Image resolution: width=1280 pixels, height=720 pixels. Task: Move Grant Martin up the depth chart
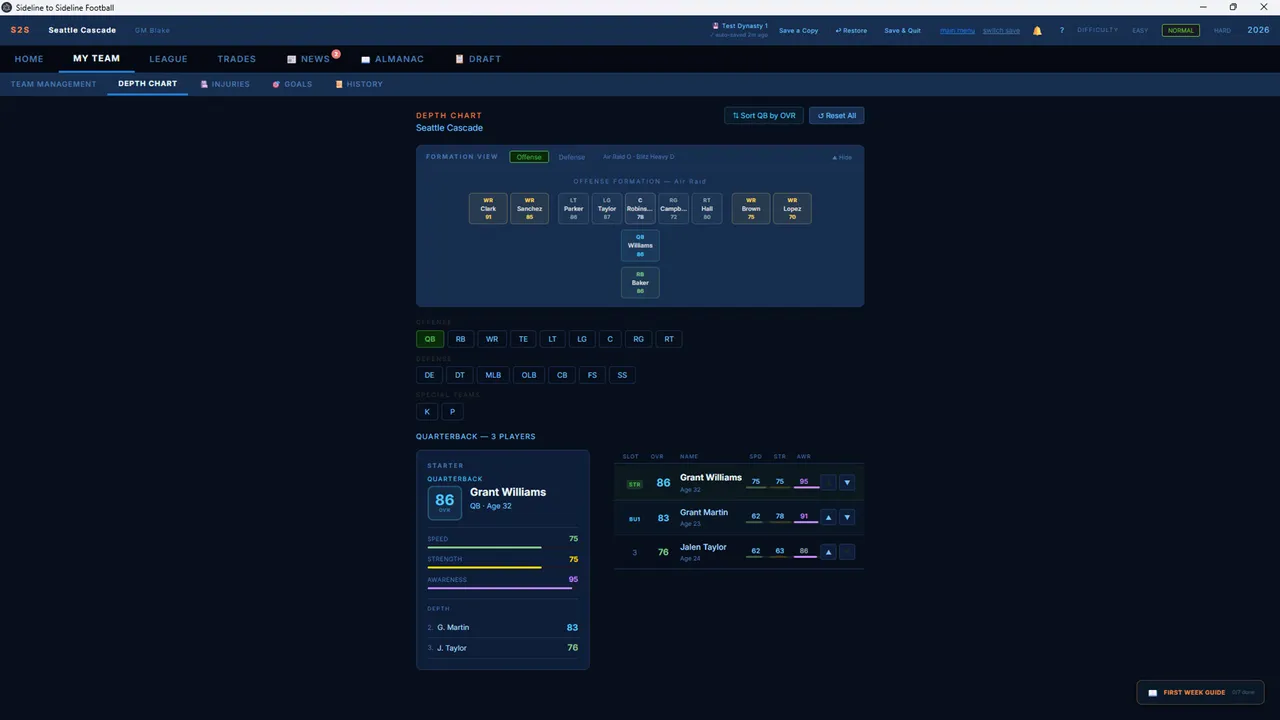tap(828, 517)
